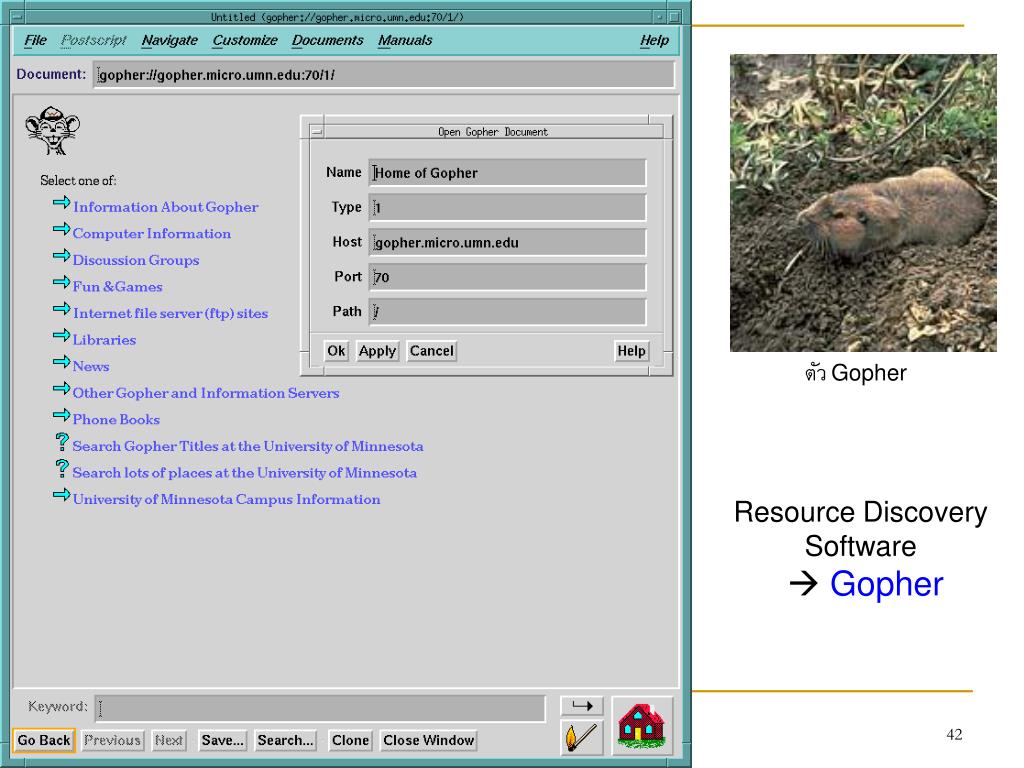
Task: Open the News link
Action: [91, 366]
